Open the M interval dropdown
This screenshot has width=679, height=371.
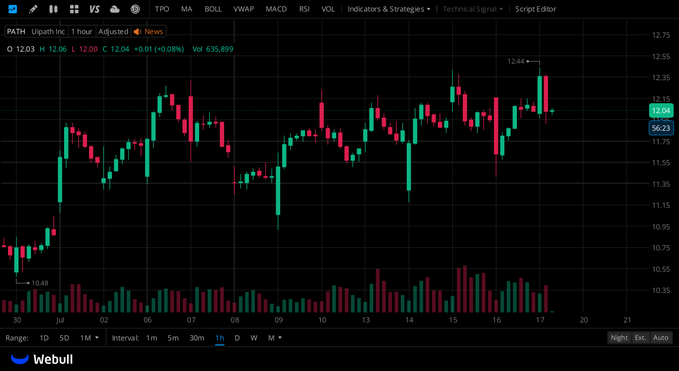275,338
